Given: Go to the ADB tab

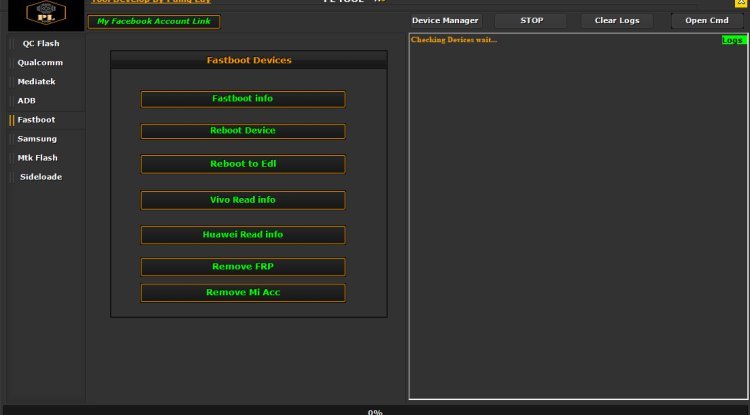Looking at the screenshot, I should (x=46, y=101).
